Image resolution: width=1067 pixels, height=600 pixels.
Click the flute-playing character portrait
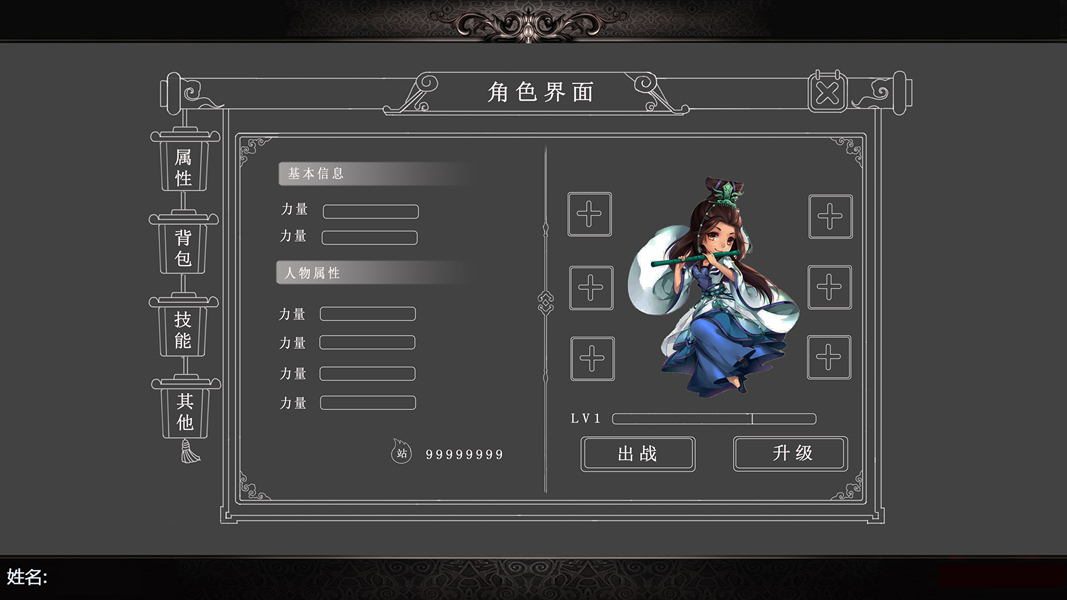[x=712, y=286]
